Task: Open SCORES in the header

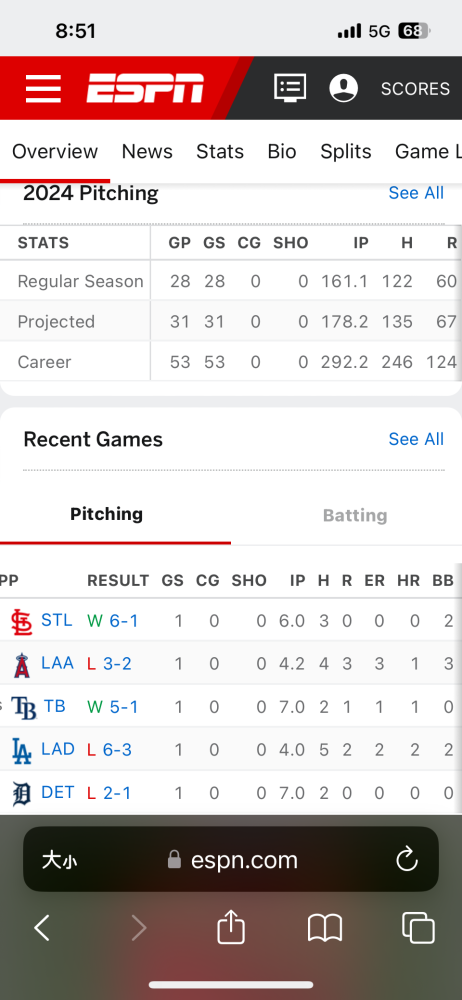Action: [x=415, y=89]
